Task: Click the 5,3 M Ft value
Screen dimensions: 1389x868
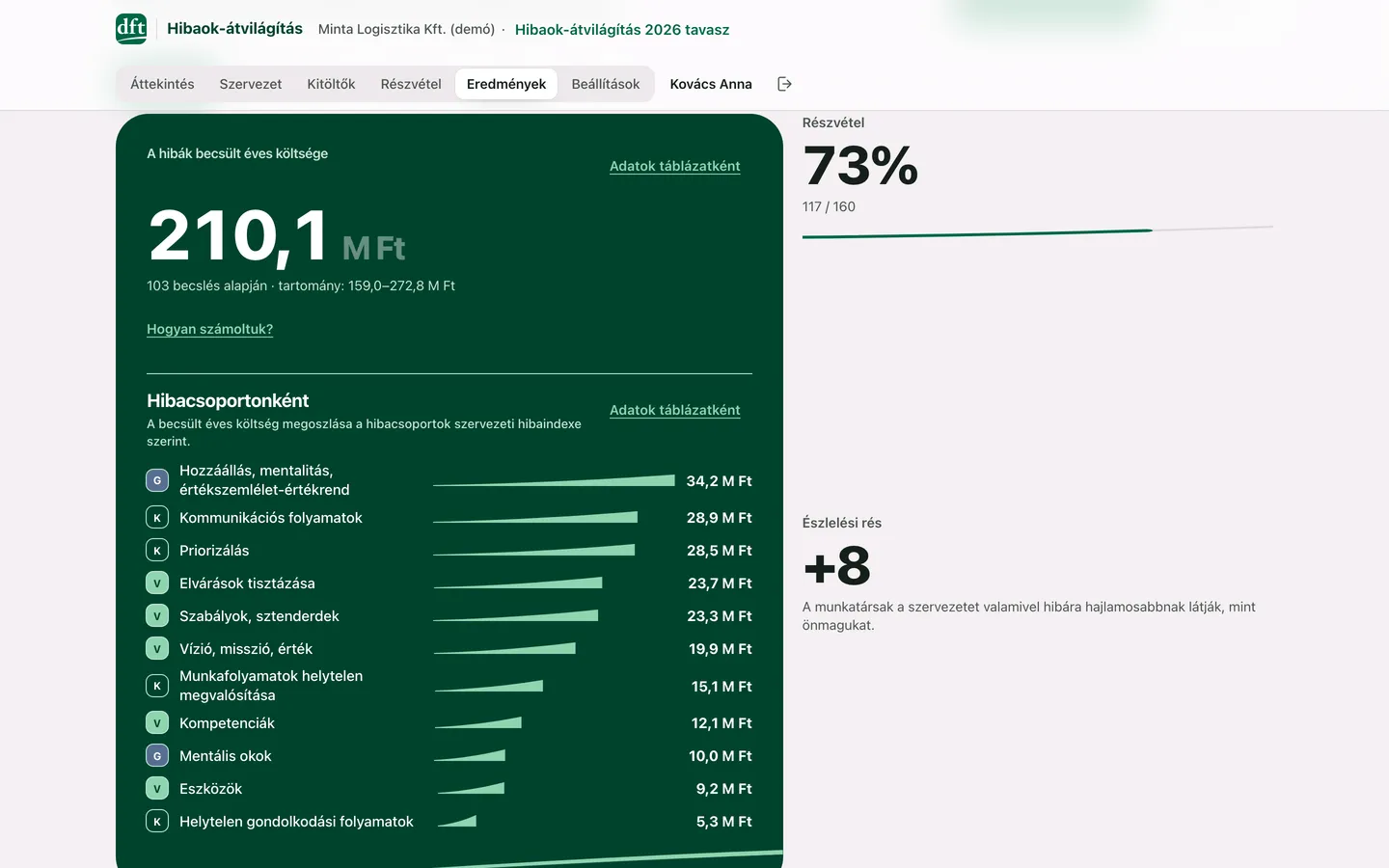Action: point(724,822)
